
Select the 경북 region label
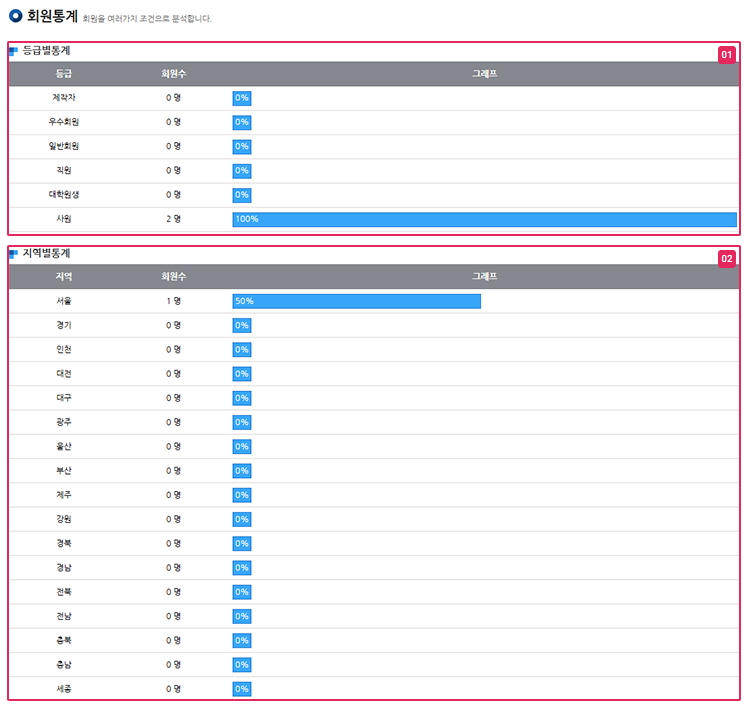coord(64,544)
